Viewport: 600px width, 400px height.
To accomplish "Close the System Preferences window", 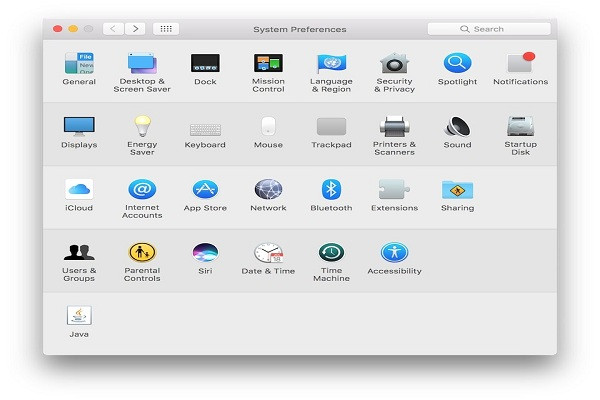I will [58, 29].
